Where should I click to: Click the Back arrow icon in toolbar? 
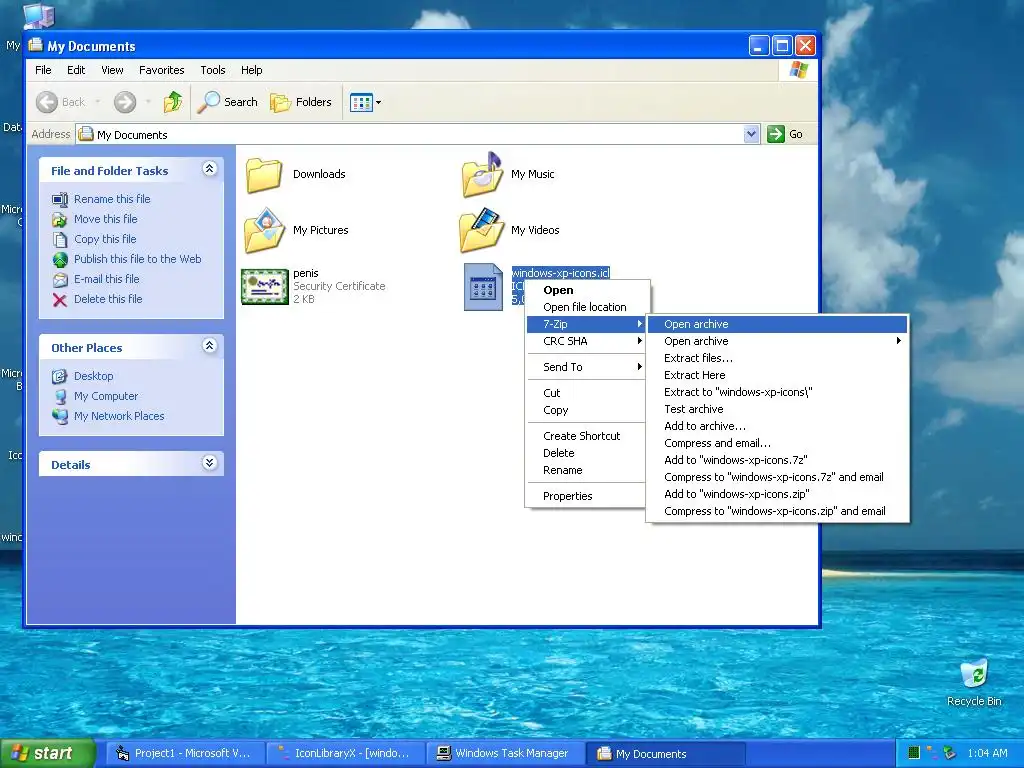pyautogui.click(x=47, y=102)
